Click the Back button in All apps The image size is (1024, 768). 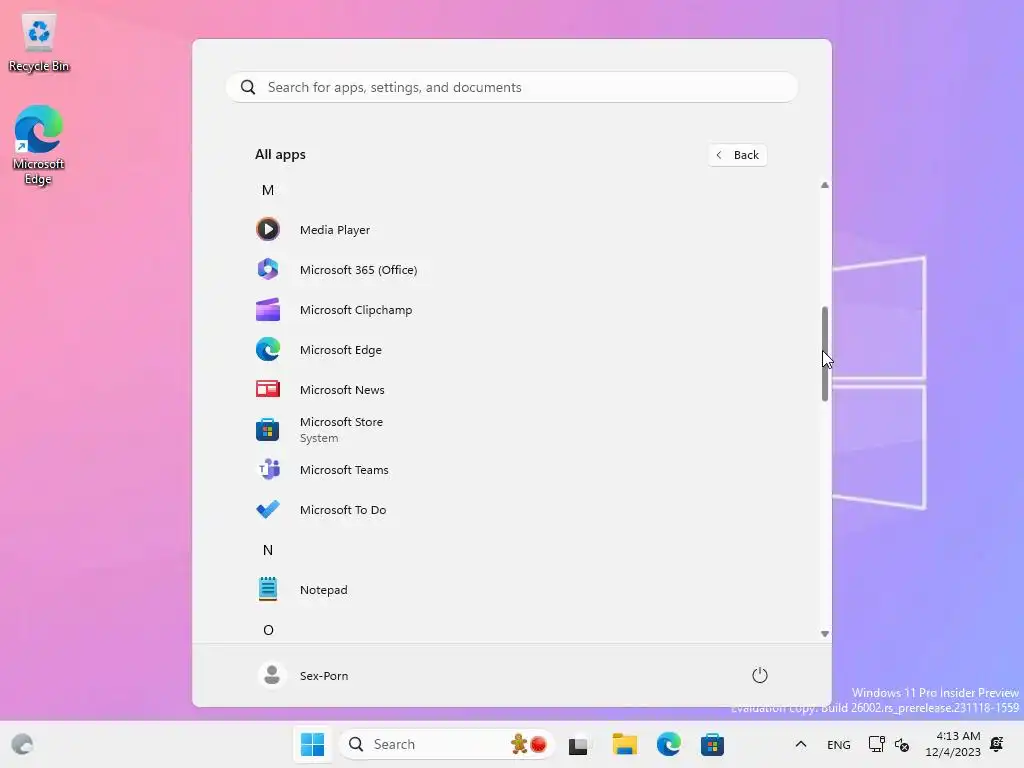tap(737, 155)
